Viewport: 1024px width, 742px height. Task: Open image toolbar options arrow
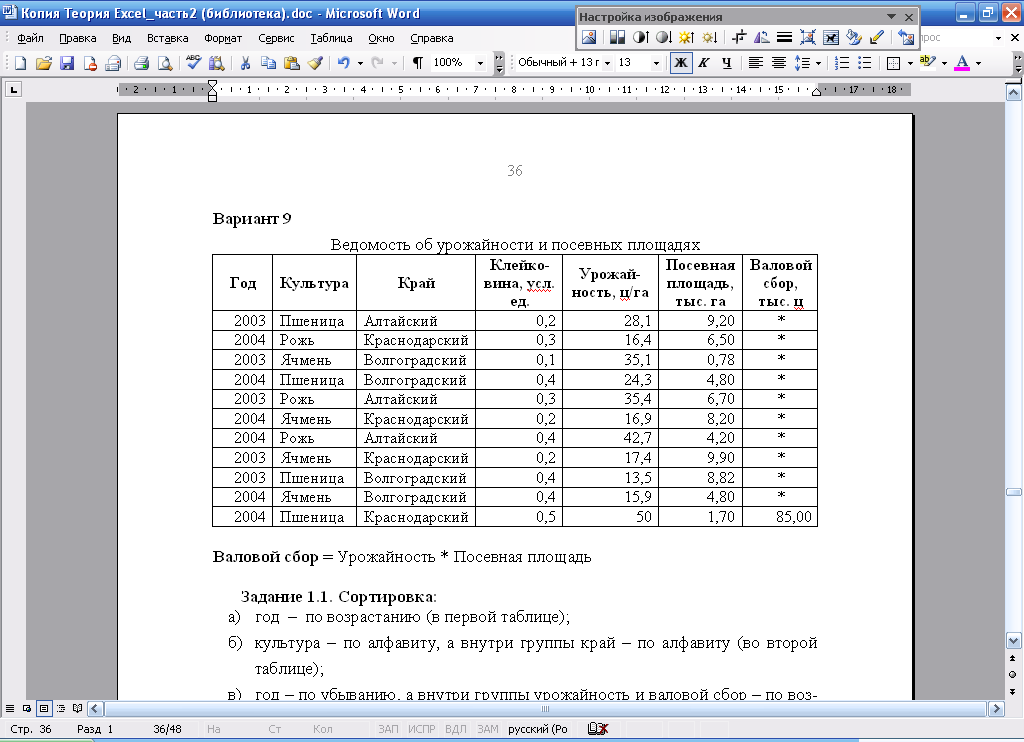point(891,17)
